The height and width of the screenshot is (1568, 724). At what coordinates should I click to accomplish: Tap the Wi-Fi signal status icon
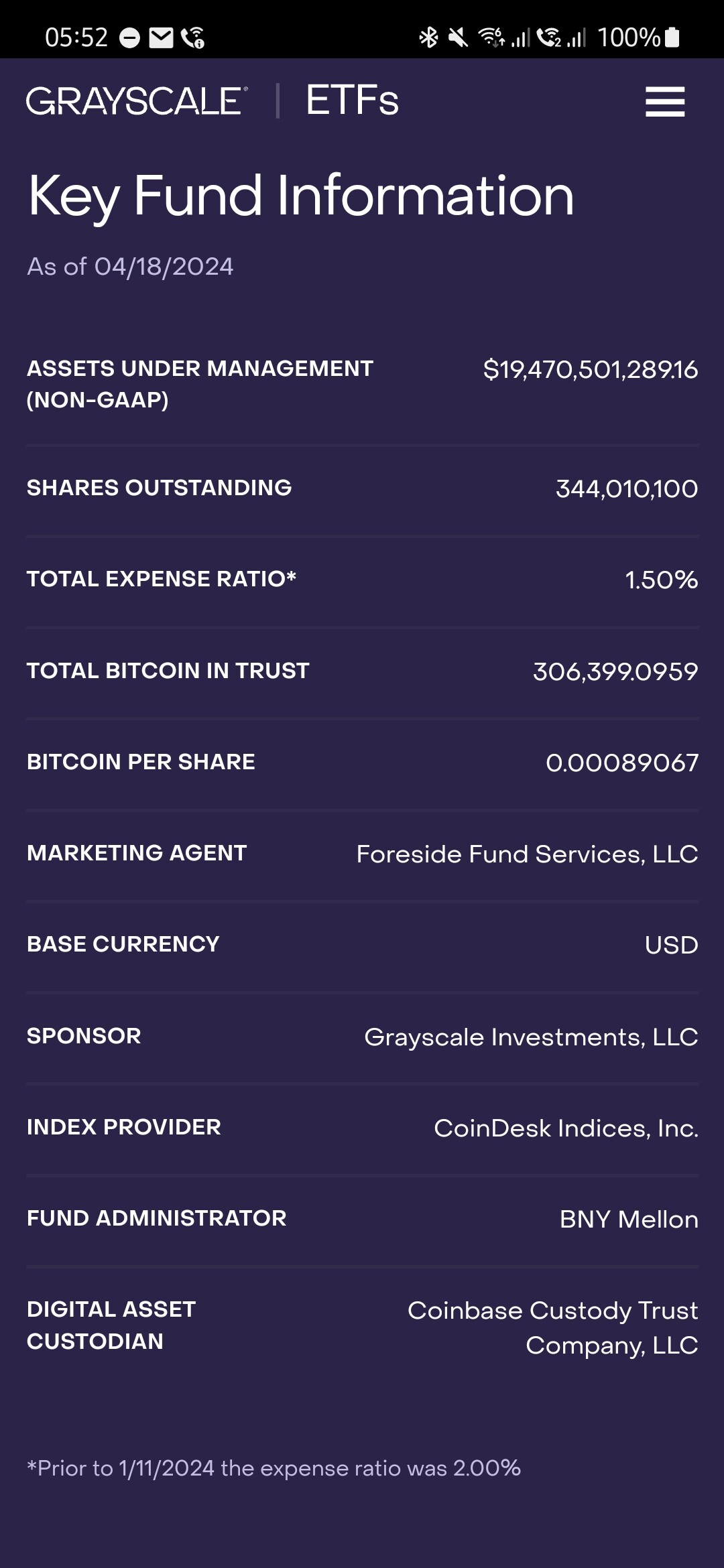tap(491, 38)
